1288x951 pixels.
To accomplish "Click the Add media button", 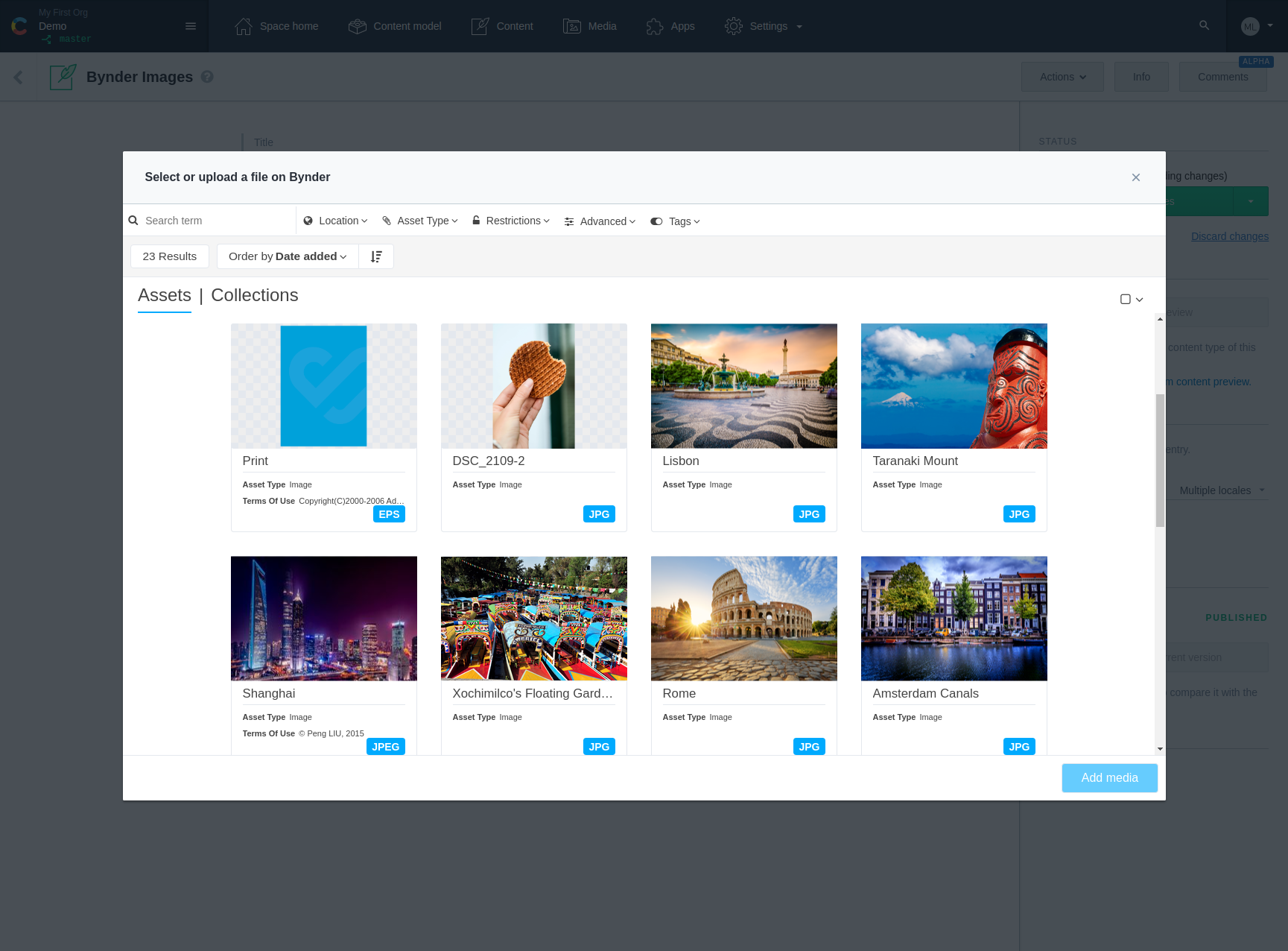I will pyautogui.click(x=1110, y=778).
